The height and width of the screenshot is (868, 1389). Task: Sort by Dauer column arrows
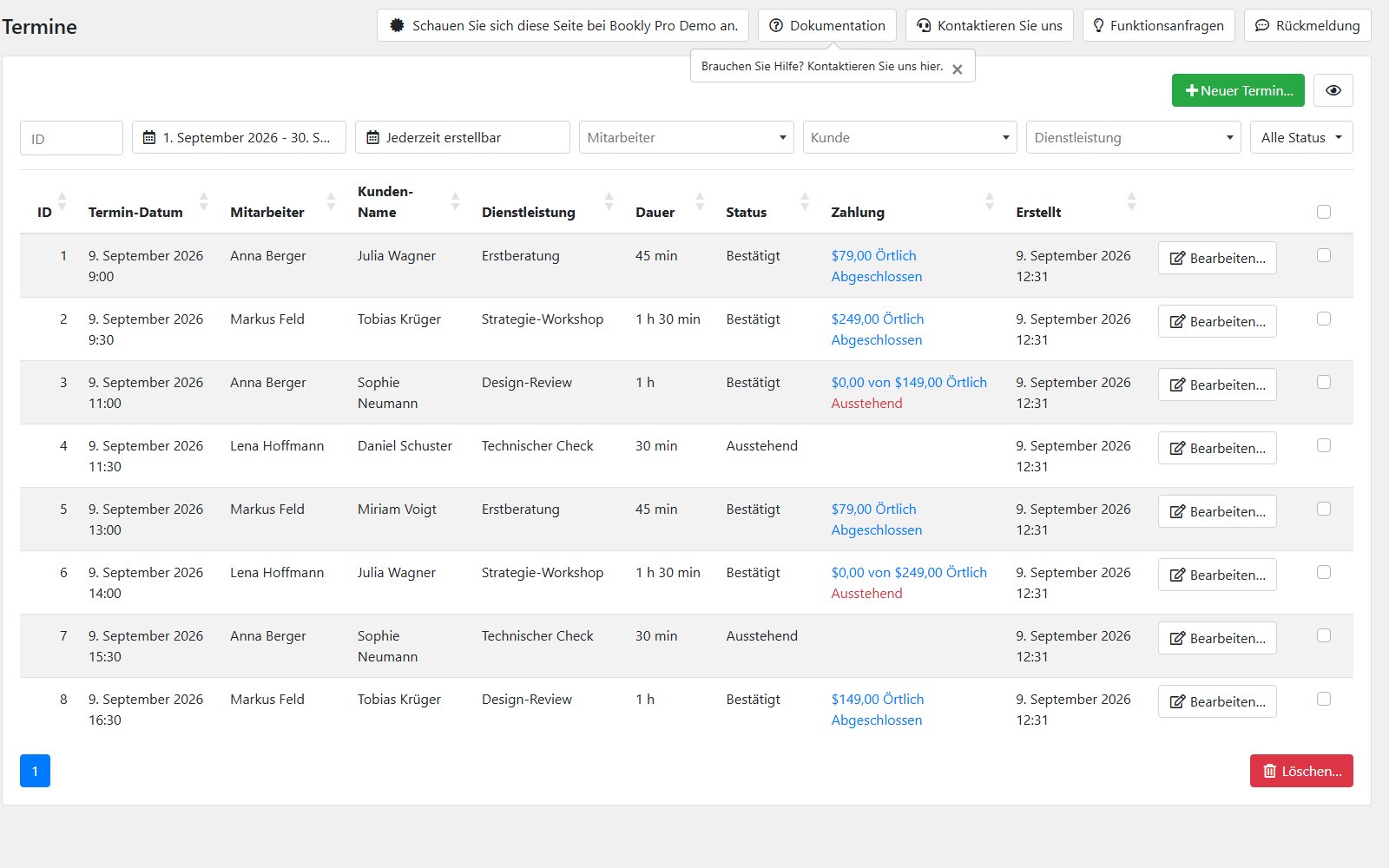click(700, 201)
